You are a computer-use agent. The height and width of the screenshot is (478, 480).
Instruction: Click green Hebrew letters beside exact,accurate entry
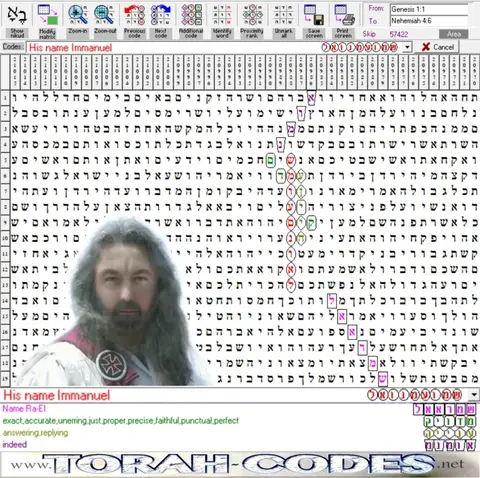click(x=450, y=421)
